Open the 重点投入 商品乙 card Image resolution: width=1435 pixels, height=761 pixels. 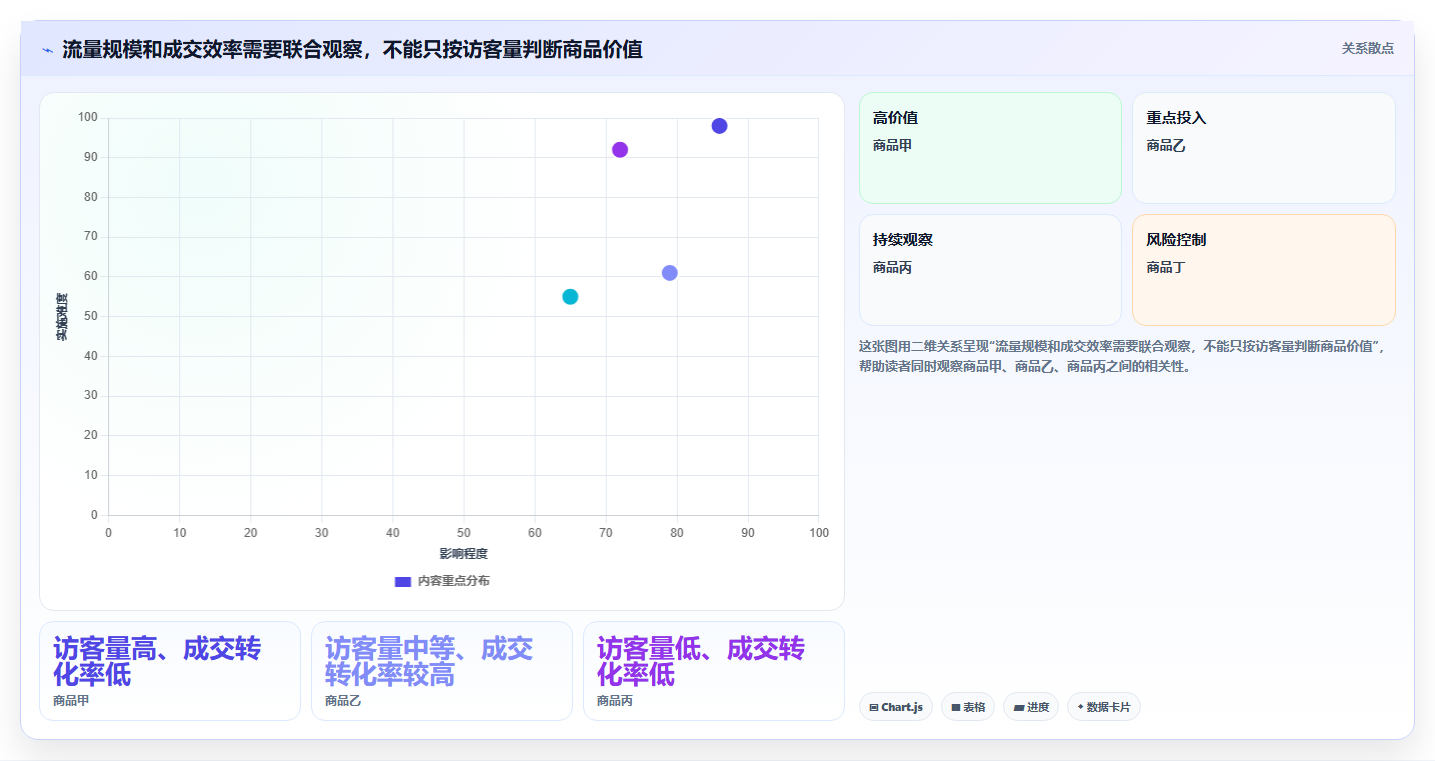coord(1263,148)
